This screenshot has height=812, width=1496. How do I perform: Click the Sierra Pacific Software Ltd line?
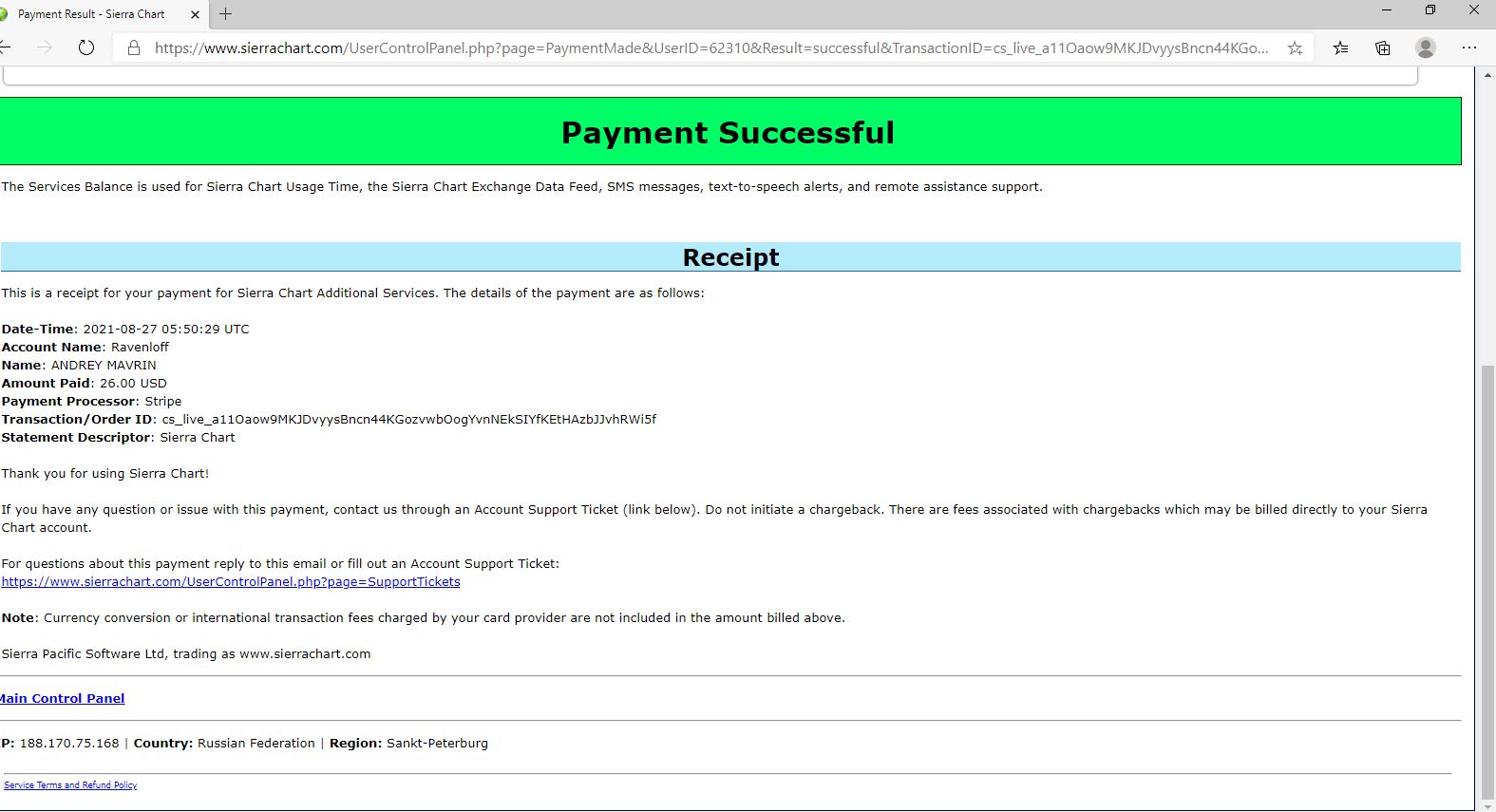pyautogui.click(x=186, y=654)
